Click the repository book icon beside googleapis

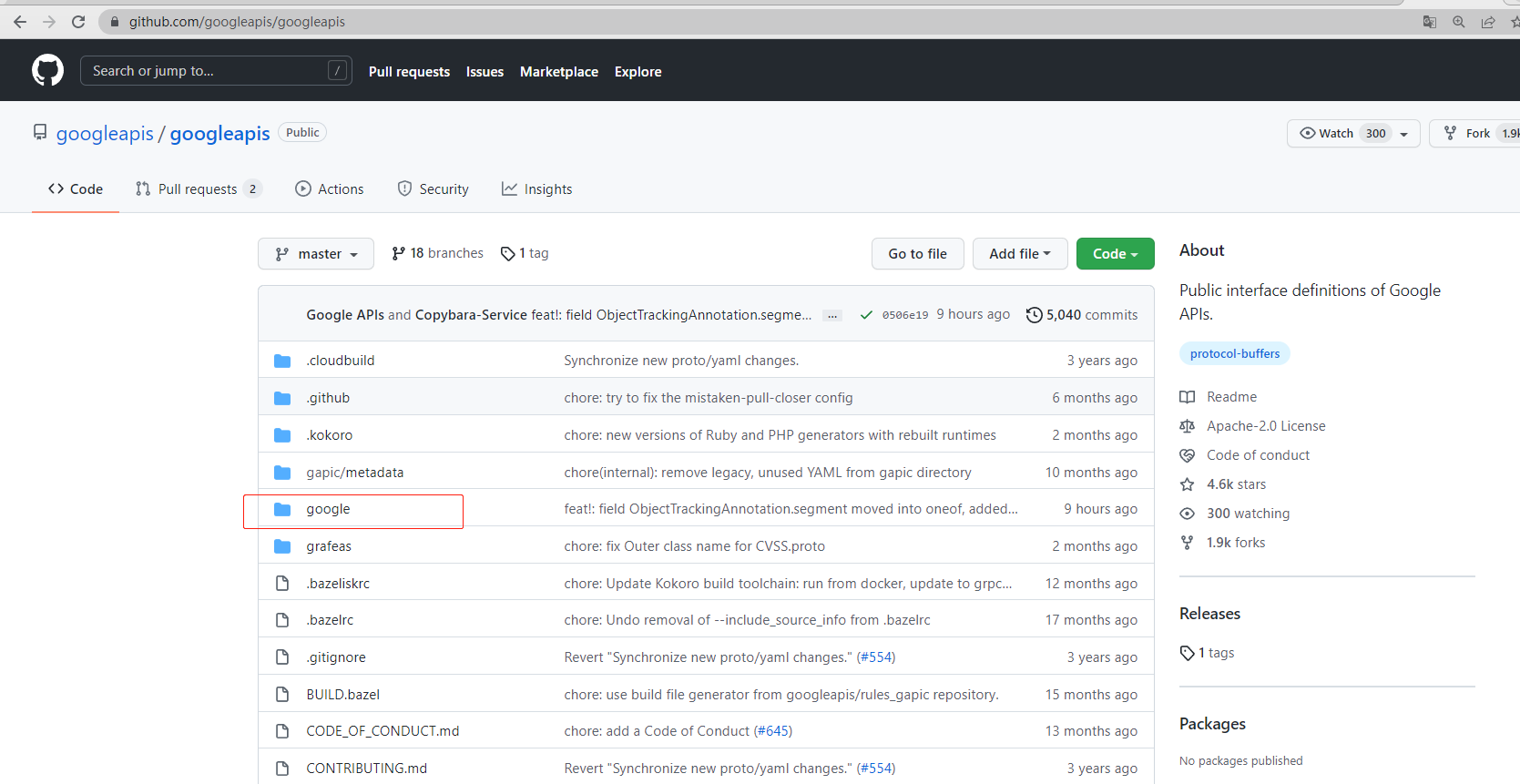40,133
